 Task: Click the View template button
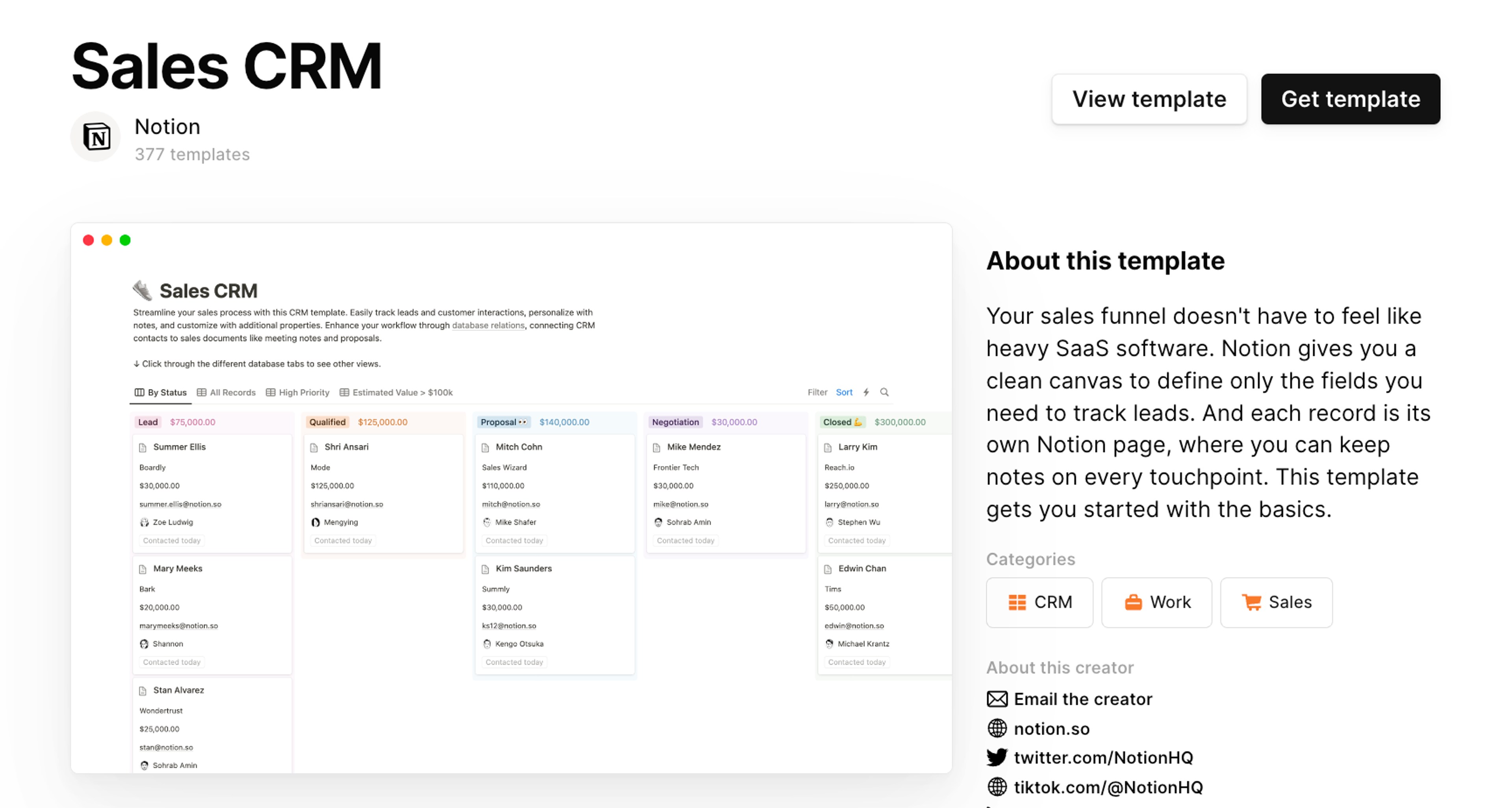tap(1149, 98)
